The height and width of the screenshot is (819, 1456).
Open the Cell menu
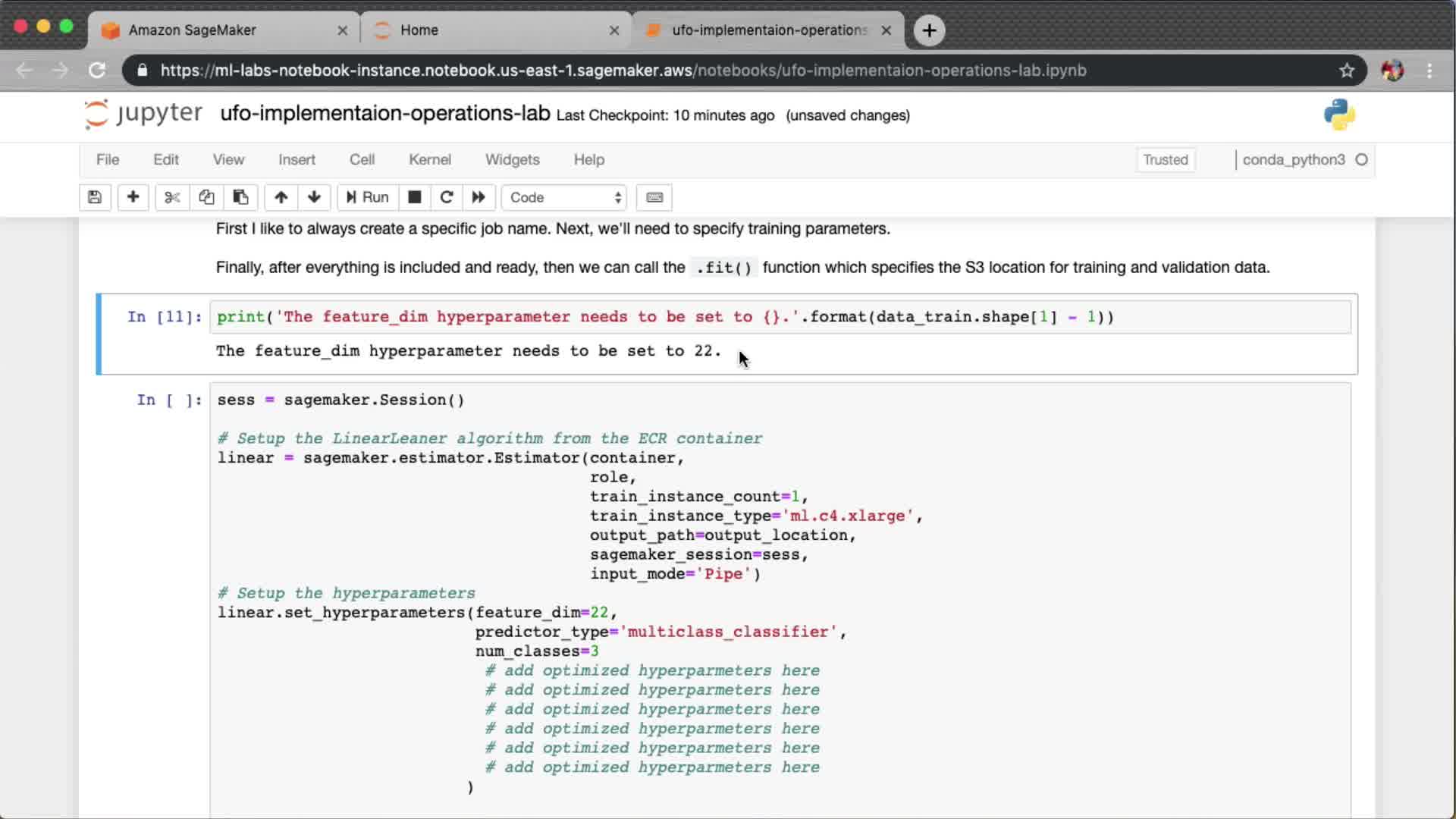362,159
